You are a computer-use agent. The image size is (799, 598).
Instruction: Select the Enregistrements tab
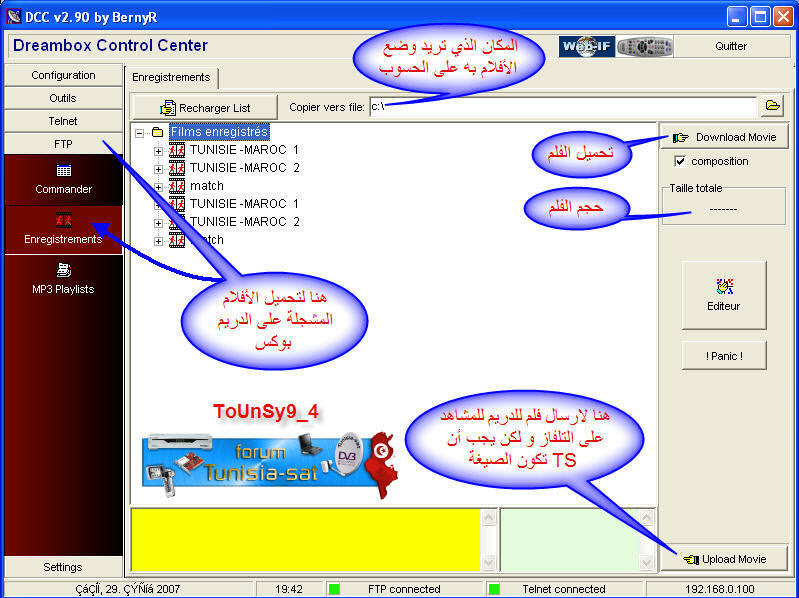pos(171,77)
